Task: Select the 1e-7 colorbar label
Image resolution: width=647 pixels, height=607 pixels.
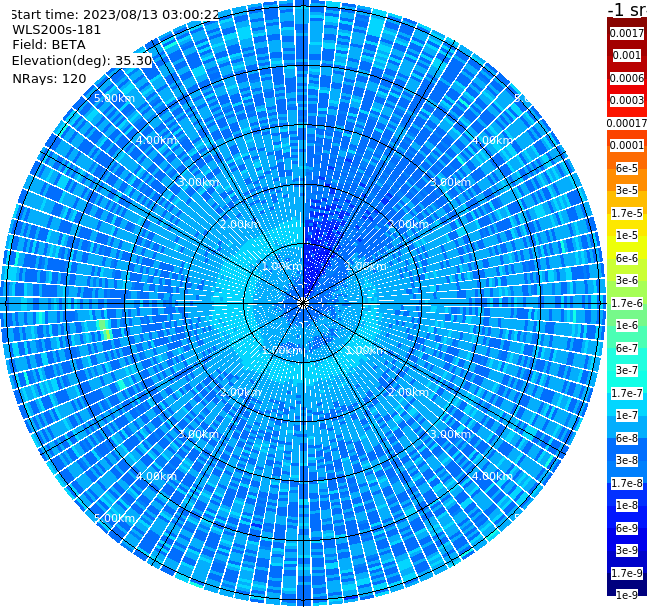Action: (x=627, y=415)
